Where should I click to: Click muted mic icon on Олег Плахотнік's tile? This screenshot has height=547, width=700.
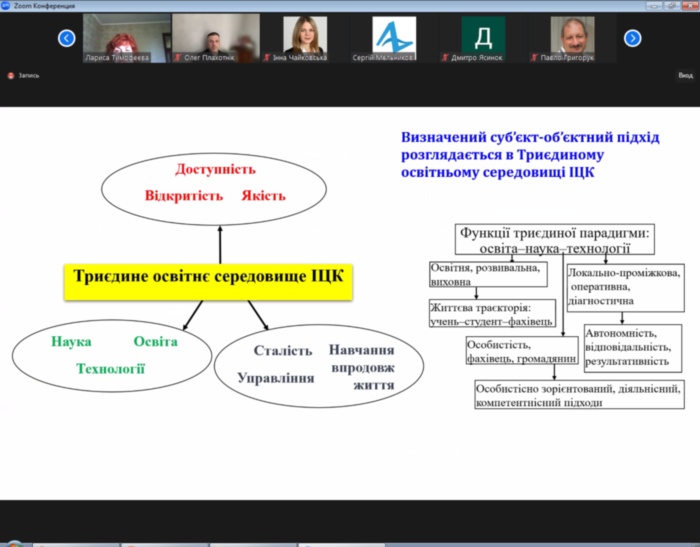tap(181, 58)
